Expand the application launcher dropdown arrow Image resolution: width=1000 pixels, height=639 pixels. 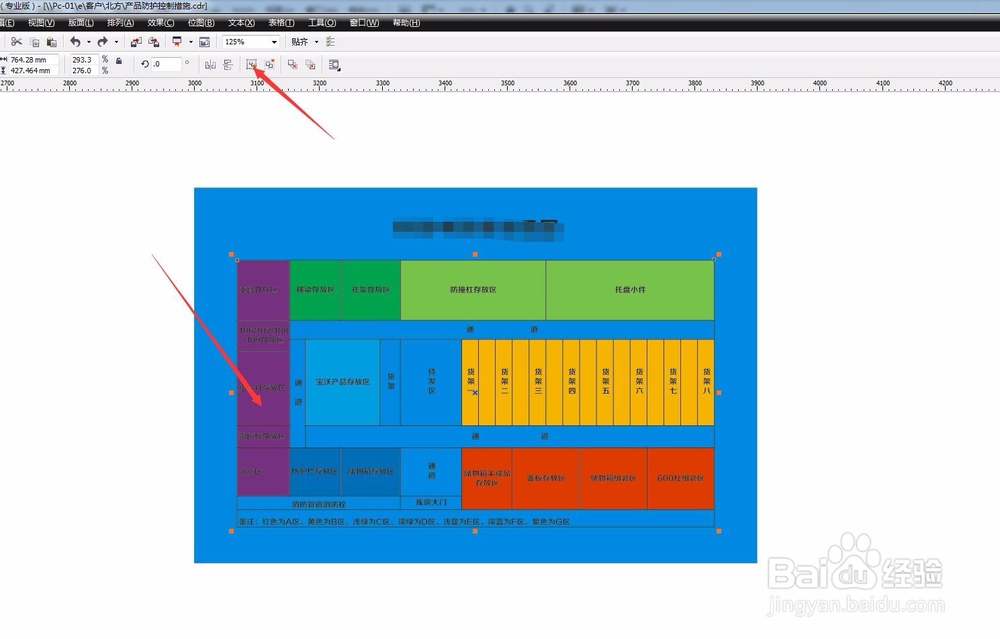(191, 42)
